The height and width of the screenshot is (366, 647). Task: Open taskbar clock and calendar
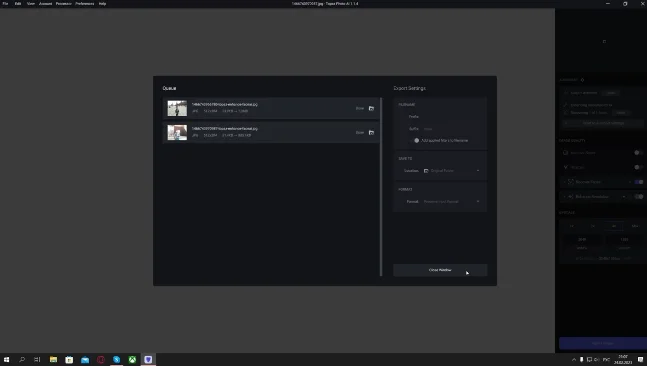[x=623, y=360]
